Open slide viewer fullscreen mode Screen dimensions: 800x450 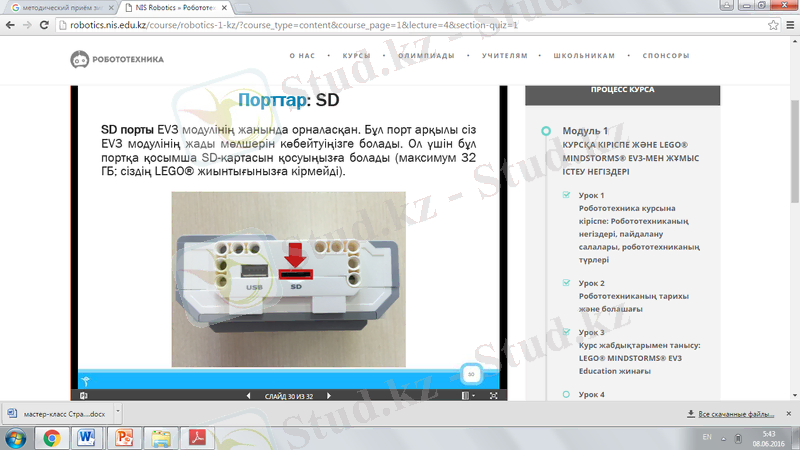493,396
